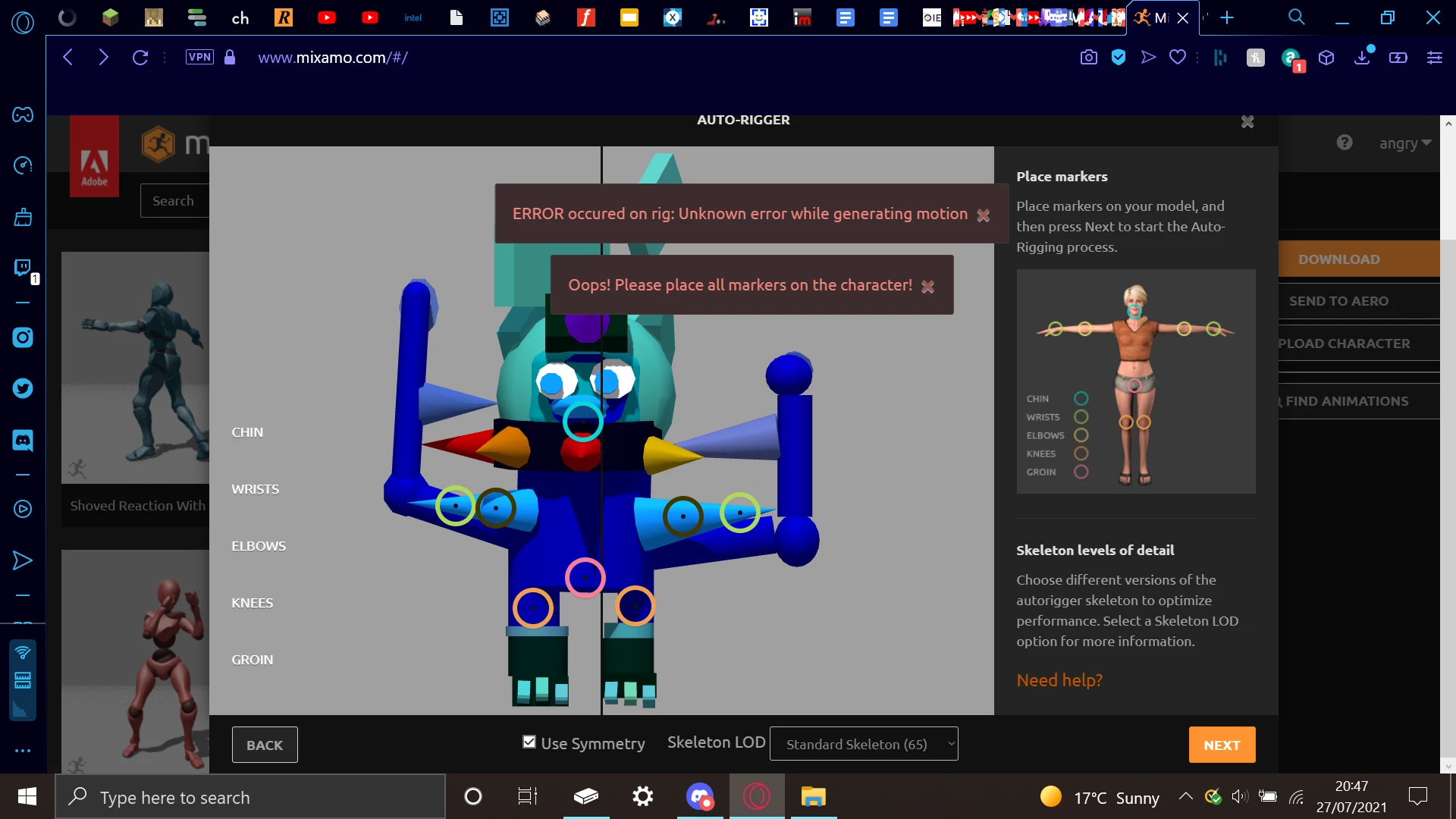Toggle the Use Symmetry checkbox
Image resolution: width=1456 pixels, height=819 pixels.
pos(529,742)
